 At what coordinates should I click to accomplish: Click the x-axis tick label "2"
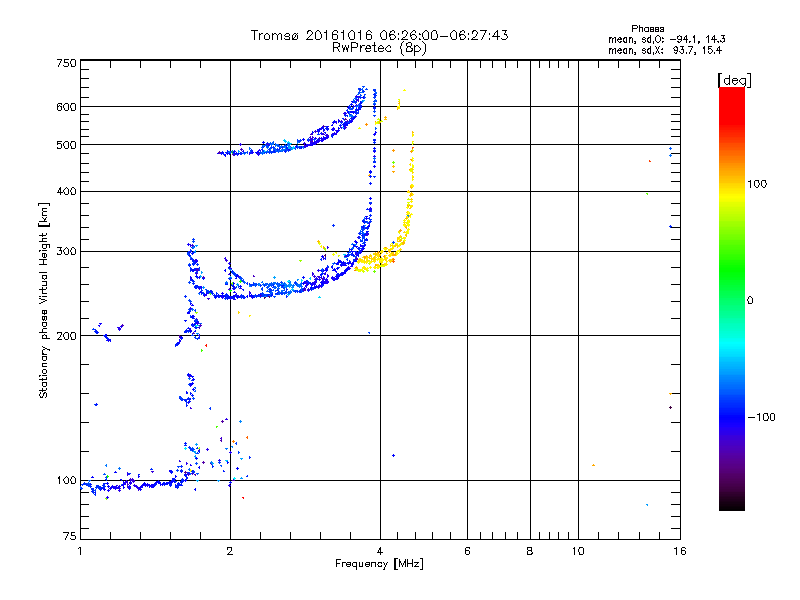230,551
